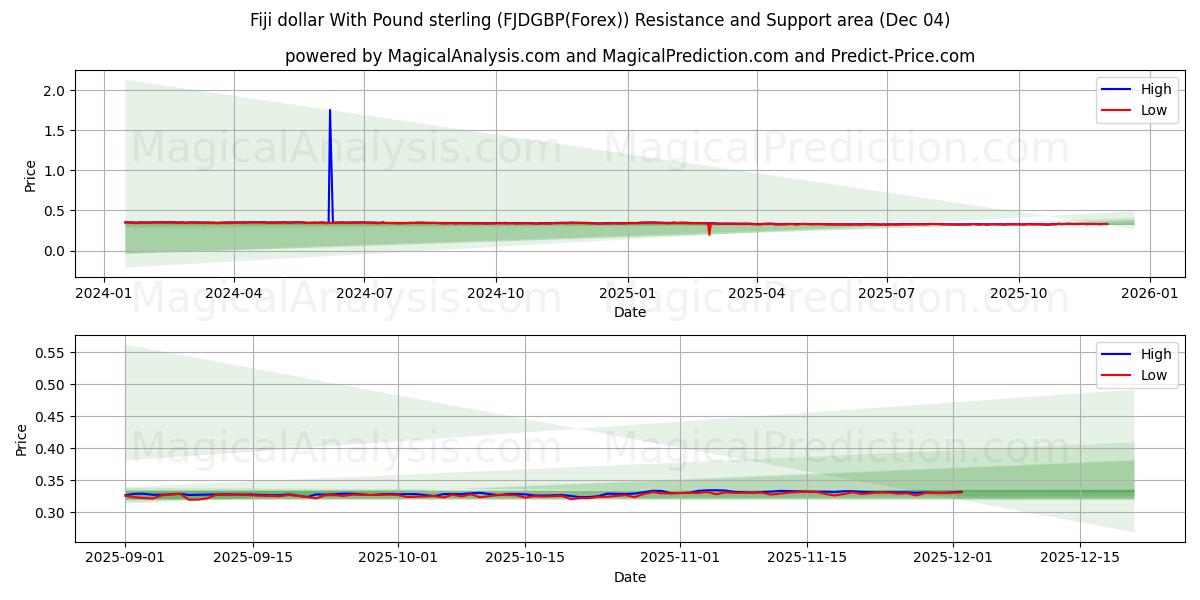The width and height of the screenshot is (1200, 600).
Task: Click the red downward spike near 2025-04
Action: point(709,232)
